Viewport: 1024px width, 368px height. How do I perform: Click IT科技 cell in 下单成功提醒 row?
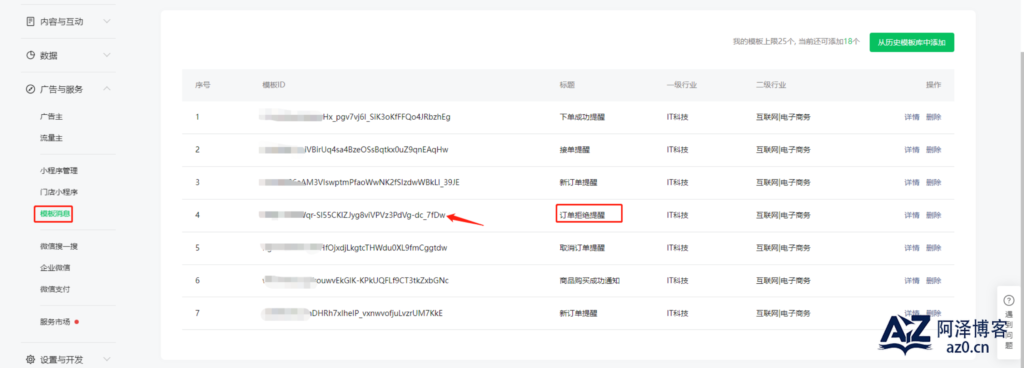click(x=677, y=117)
